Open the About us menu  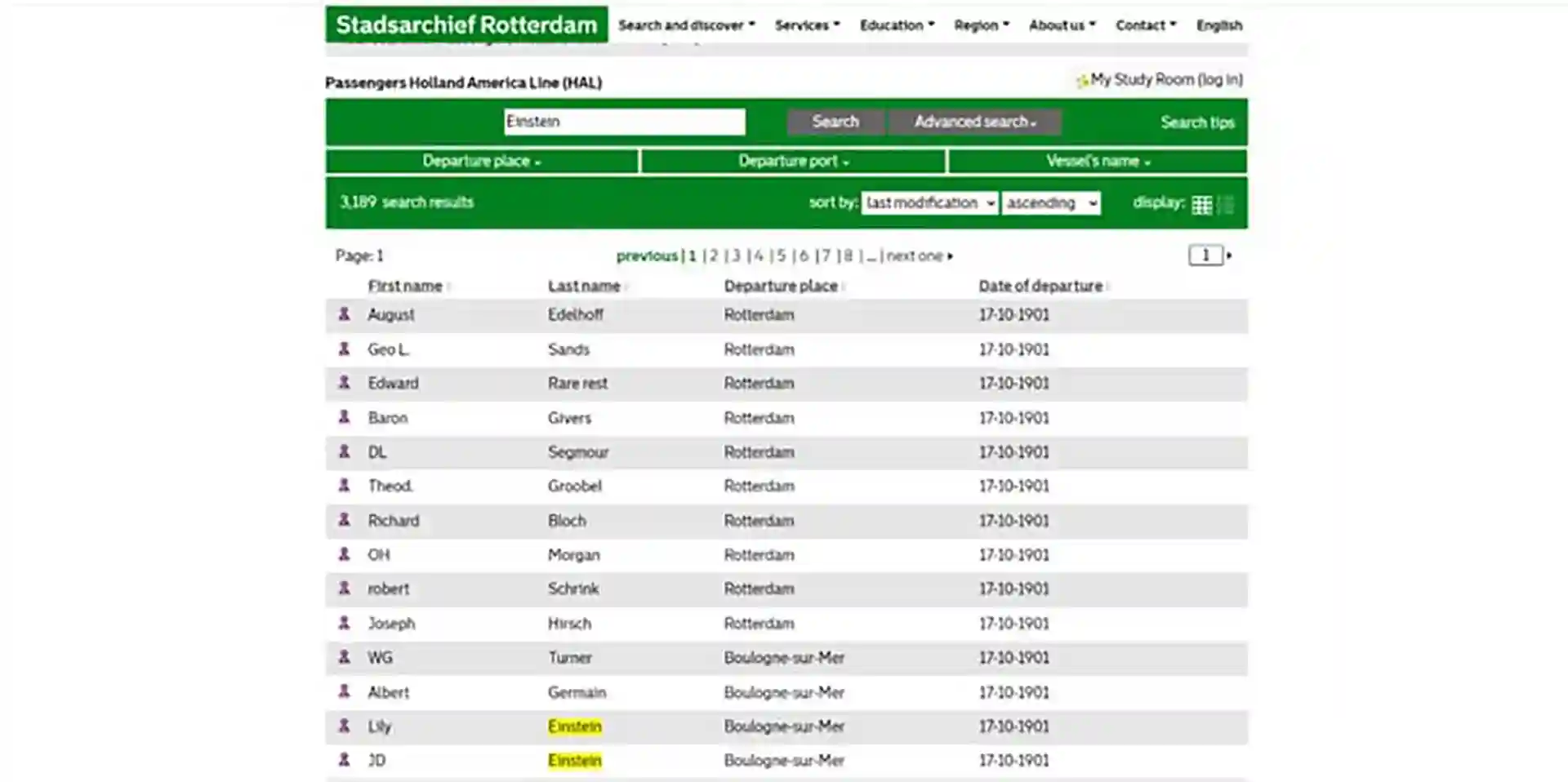pos(1062,25)
